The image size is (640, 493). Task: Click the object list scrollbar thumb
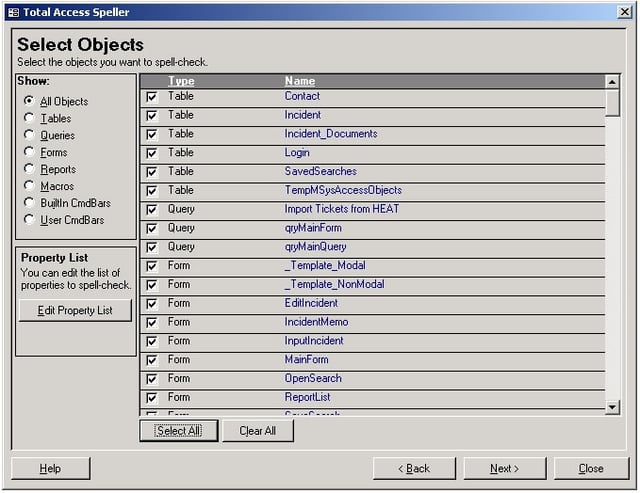[612, 103]
